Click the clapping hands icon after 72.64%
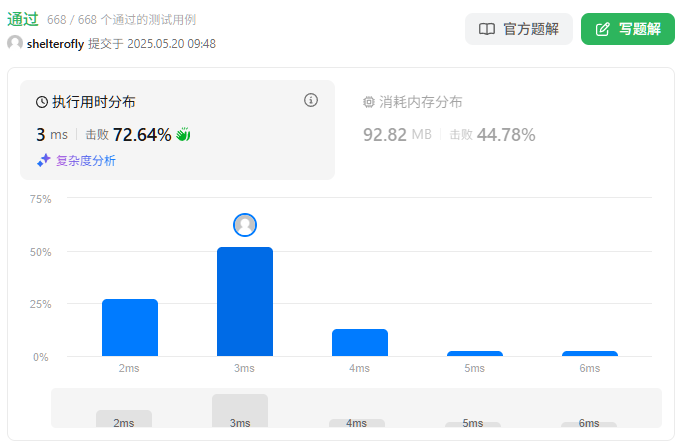The height and width of the screenshot is (446, 681). pyautogui.click(x=183, y=135)
